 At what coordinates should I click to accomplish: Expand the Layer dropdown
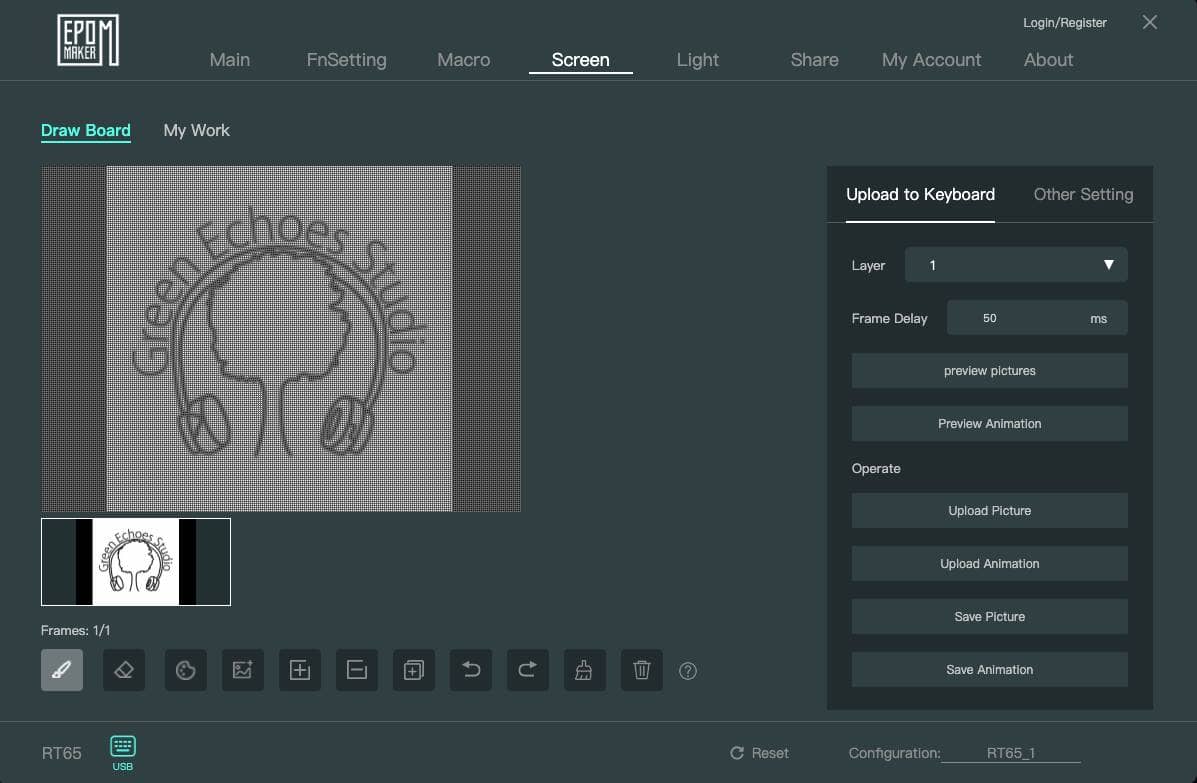(x=1015, y=265)
